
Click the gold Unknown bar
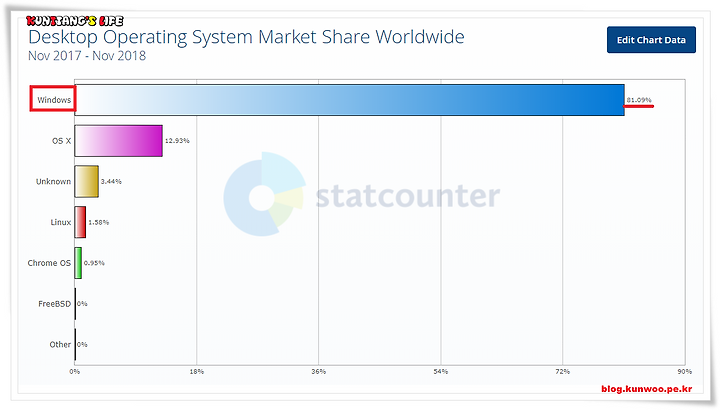click(x=86, y=181)
